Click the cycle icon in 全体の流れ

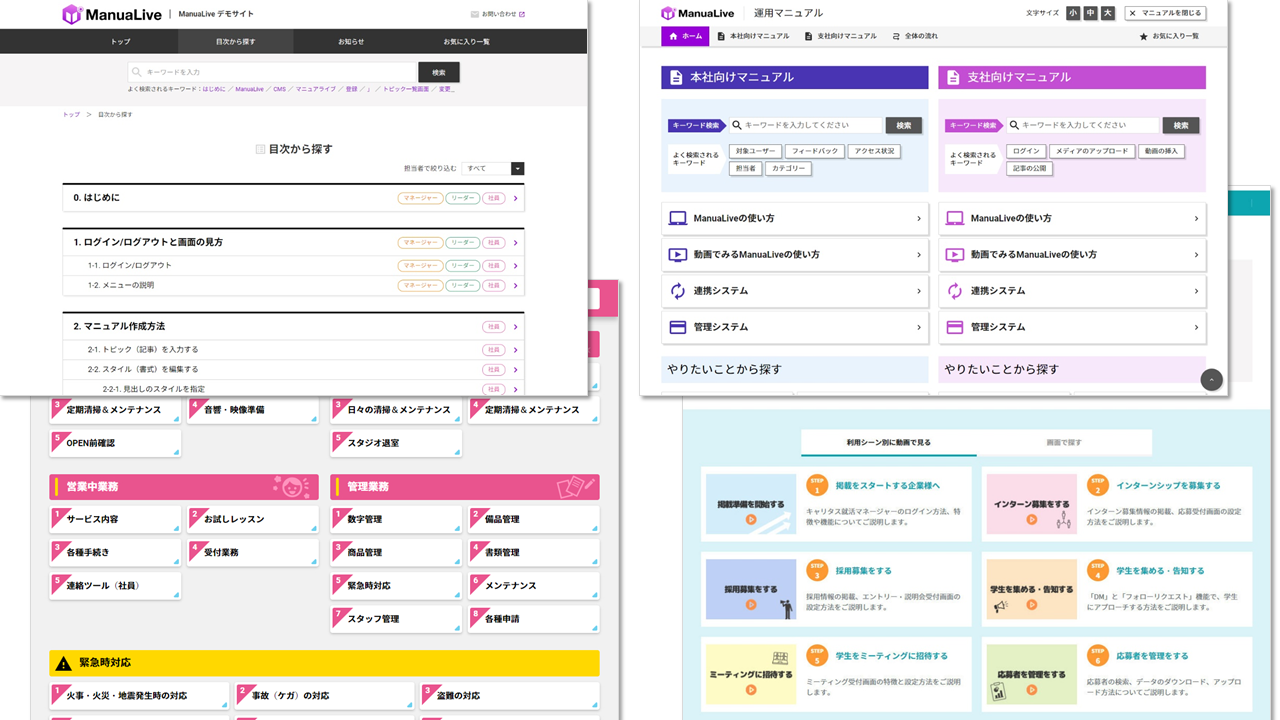point(896,36)
